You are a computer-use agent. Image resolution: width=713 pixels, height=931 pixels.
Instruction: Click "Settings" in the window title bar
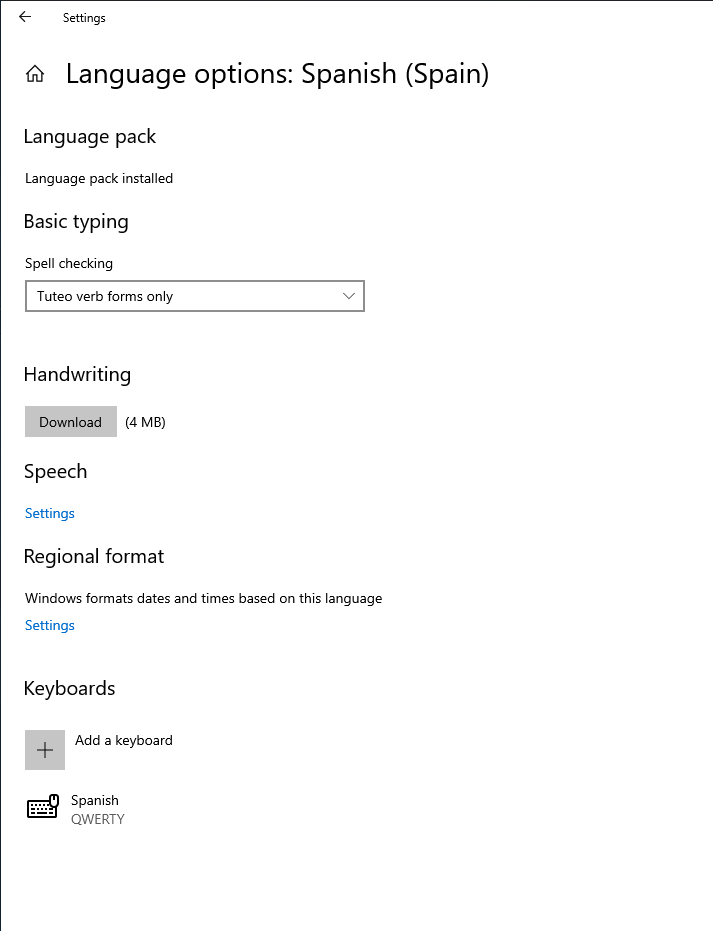click(83, 17)
